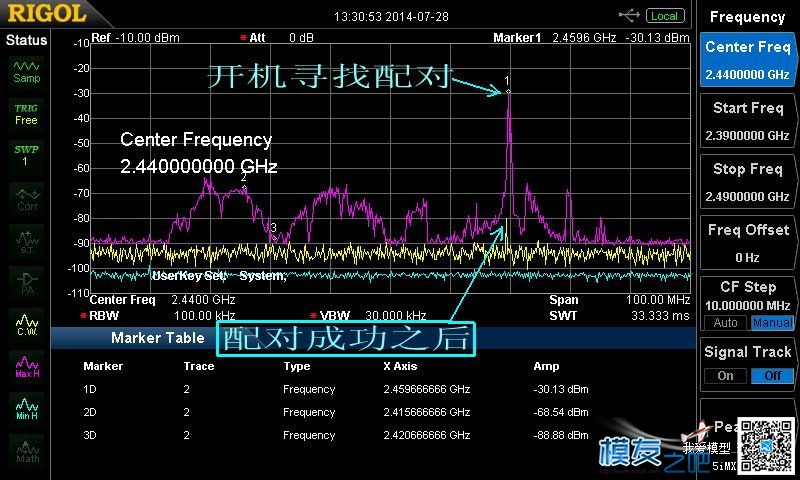800x480 pixels.
Task: Click the SWP sweep count icon
Action: [x=27, y=156]
